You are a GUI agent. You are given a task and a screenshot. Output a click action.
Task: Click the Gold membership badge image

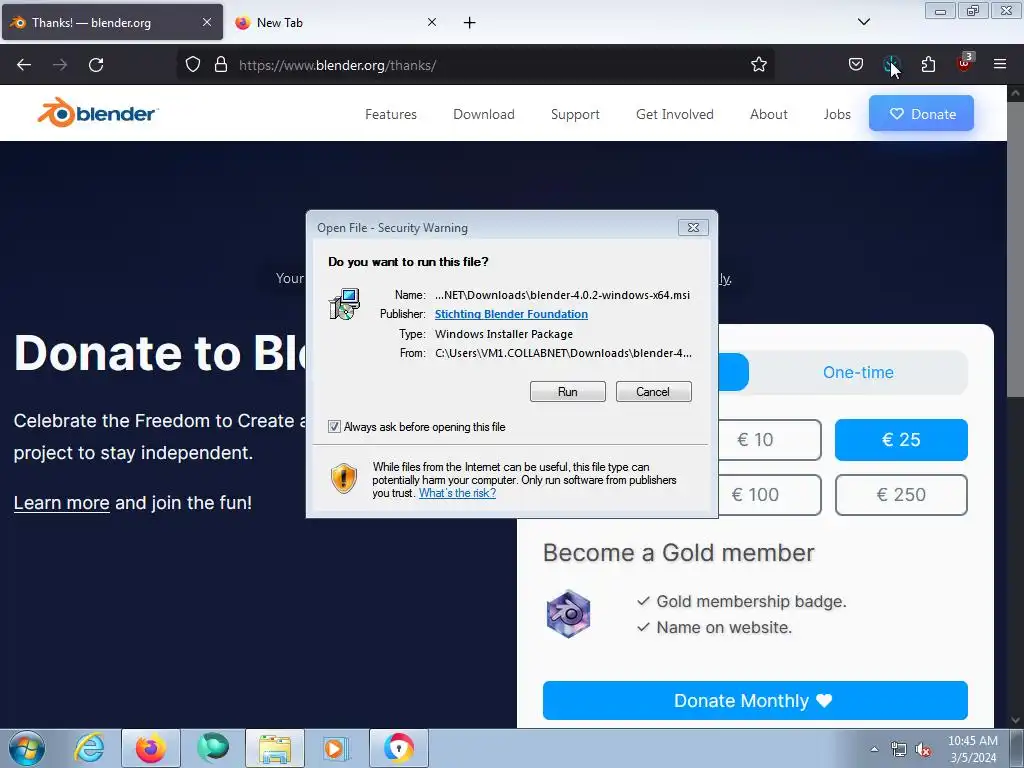pyautogui.click(x=568, y=614)
